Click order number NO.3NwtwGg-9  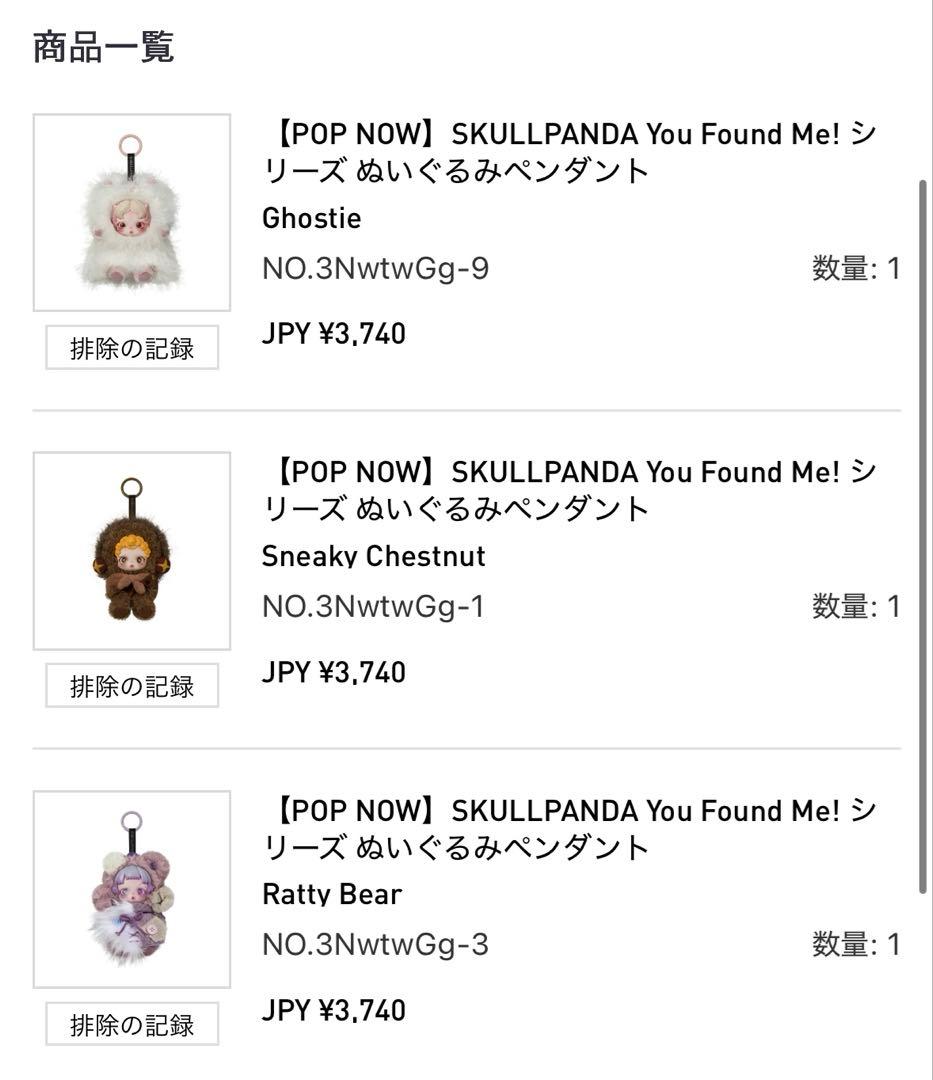pyautogui.click(x=375, y=269)
